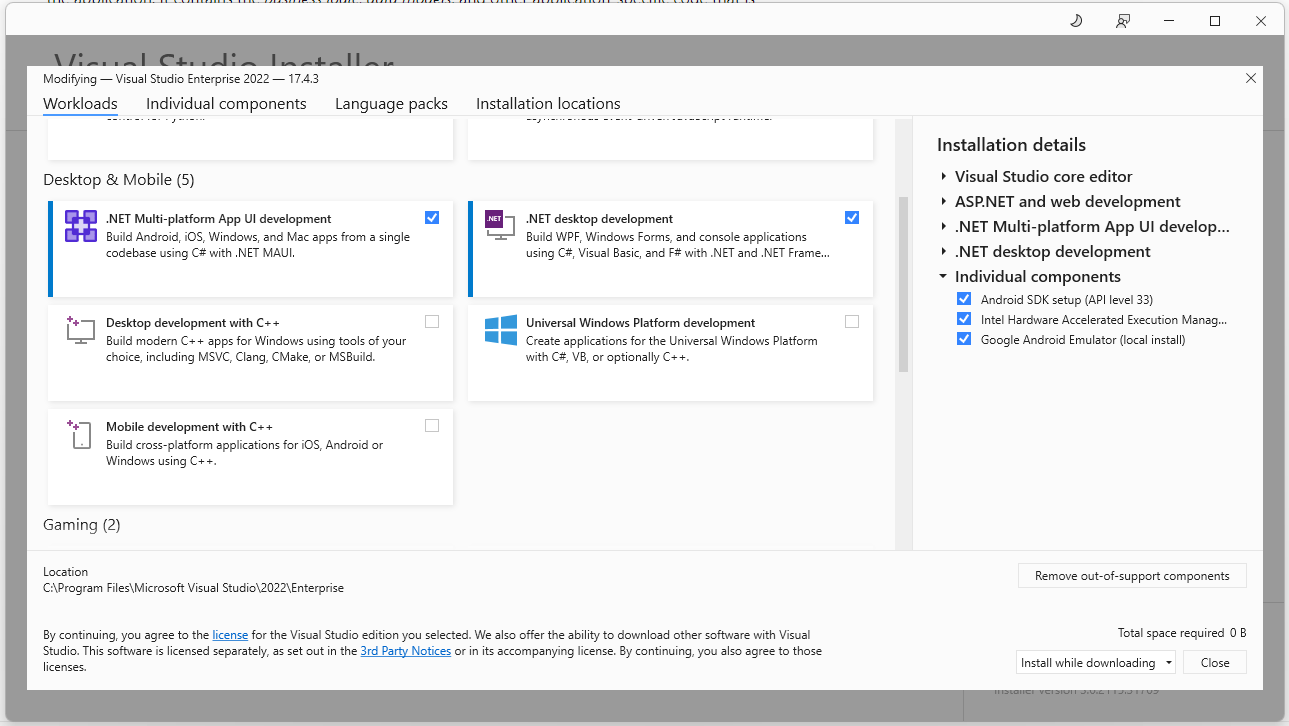This screenshot has width=1289, height=726.
Task: Open the Individual components tab
Action: point(226,104)
